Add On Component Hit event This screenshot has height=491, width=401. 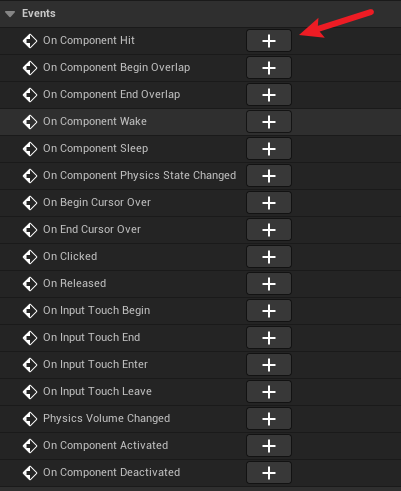(269, 41)
